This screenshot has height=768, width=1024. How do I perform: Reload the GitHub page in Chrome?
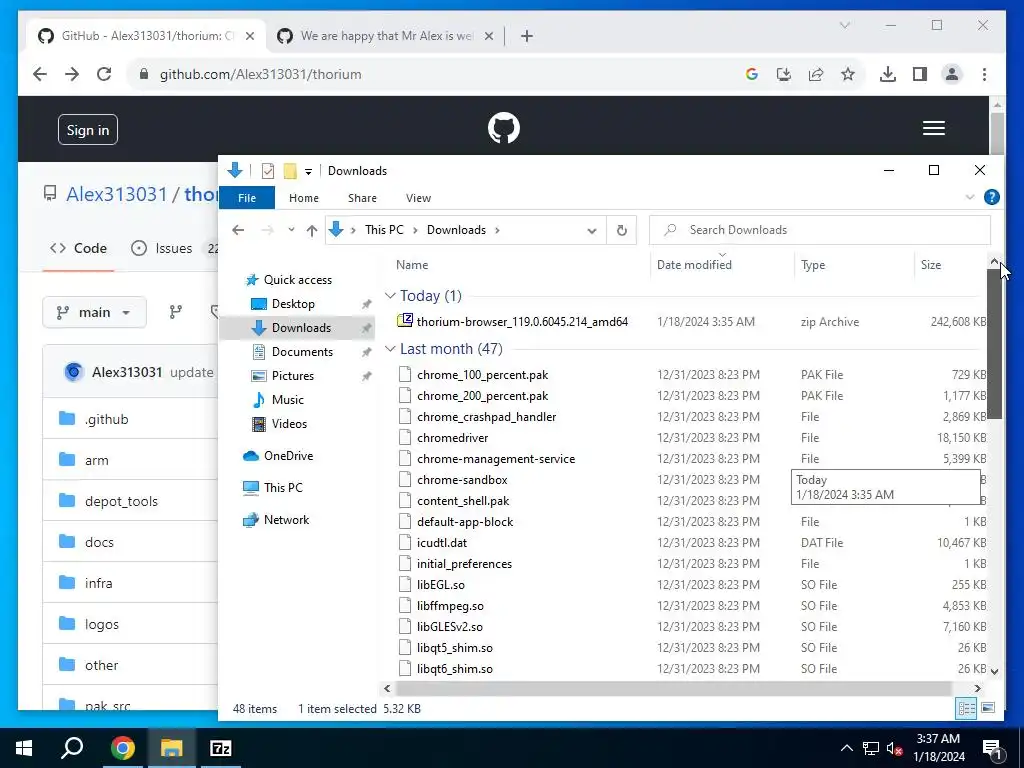coord(104,74)
